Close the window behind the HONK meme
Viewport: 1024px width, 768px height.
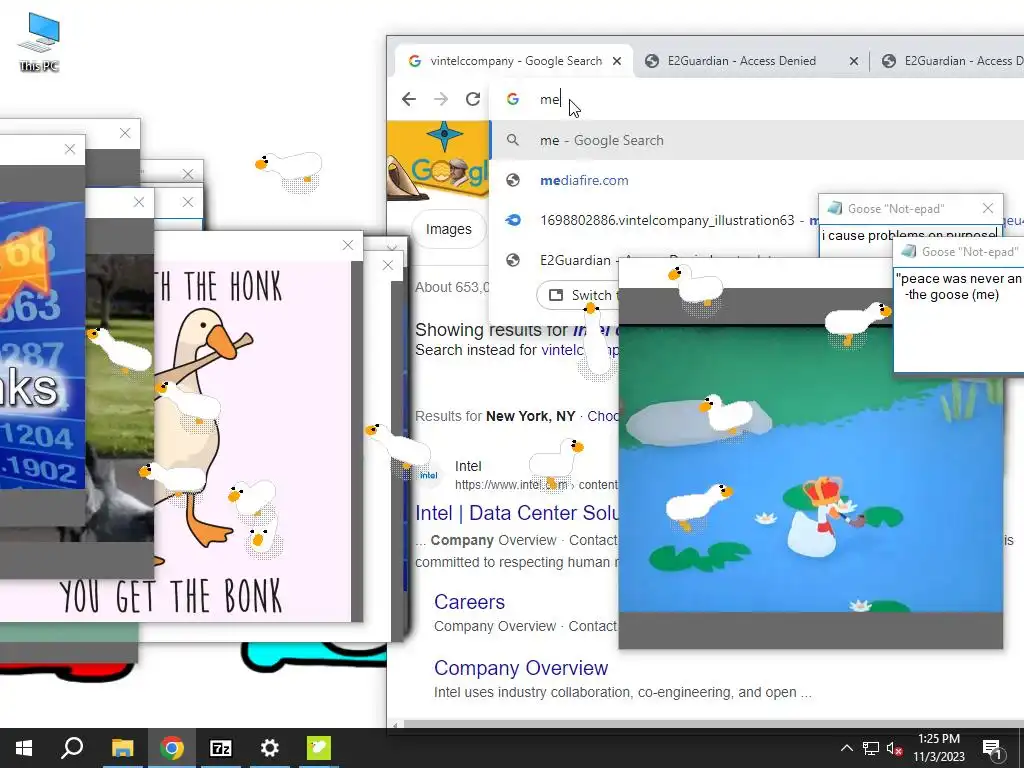pos(388,265)
